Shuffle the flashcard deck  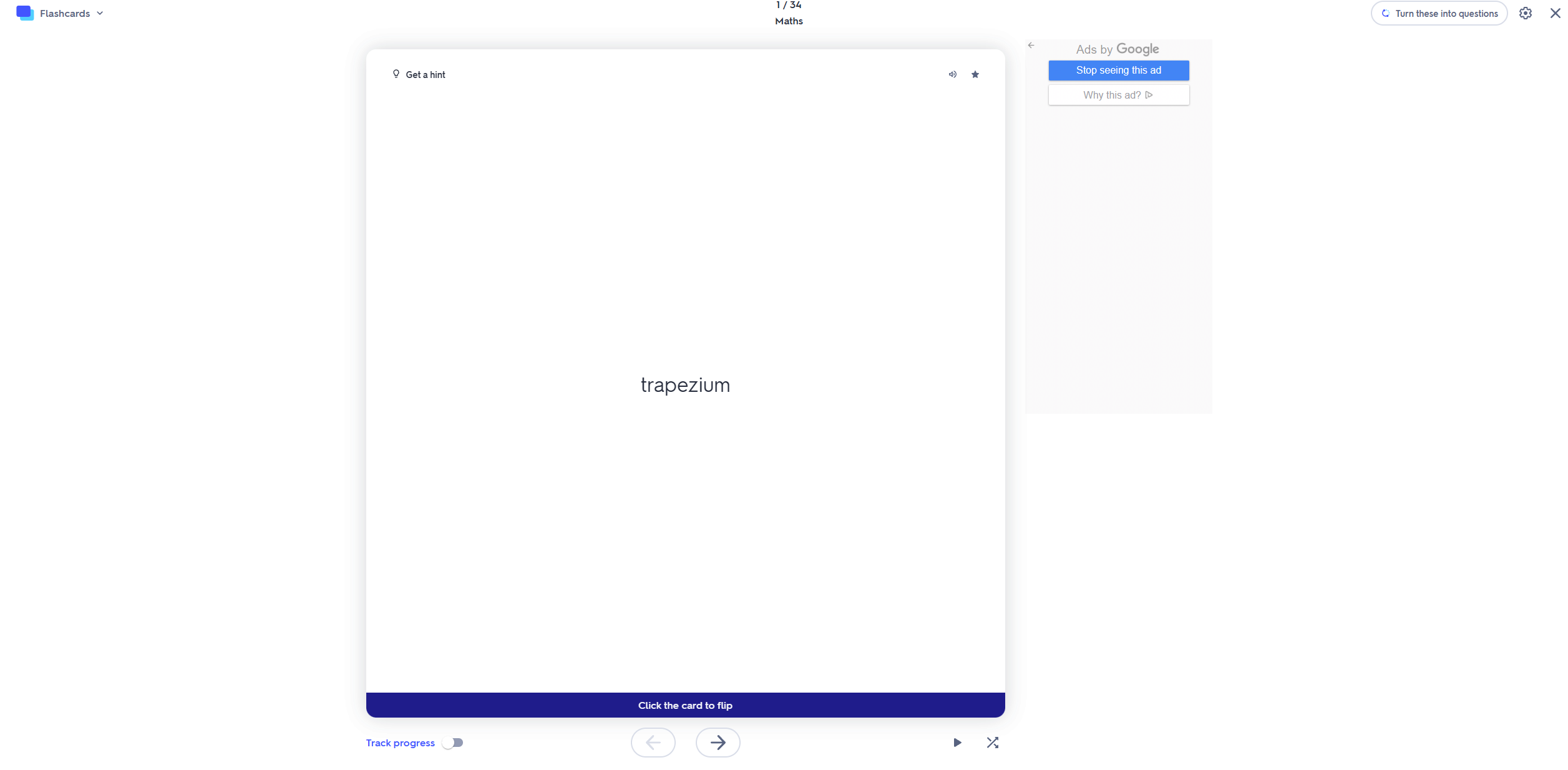tap(993, 742)
